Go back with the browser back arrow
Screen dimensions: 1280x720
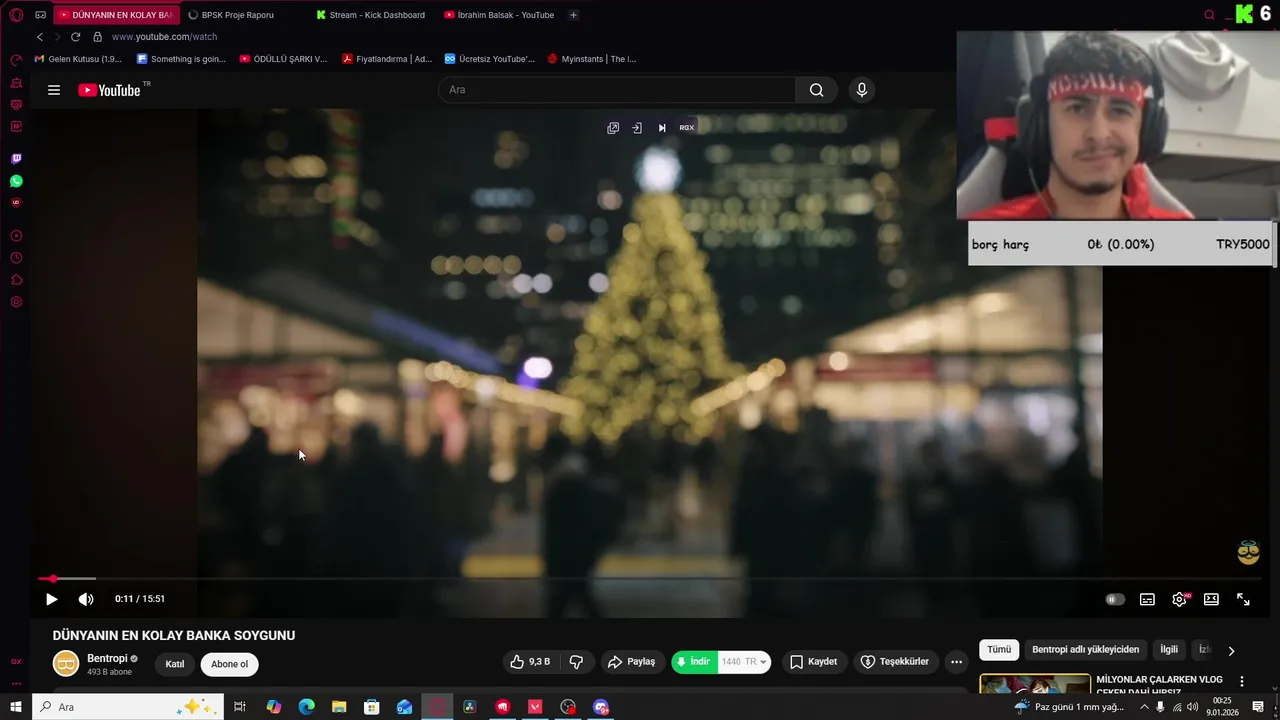coord(40,37)
